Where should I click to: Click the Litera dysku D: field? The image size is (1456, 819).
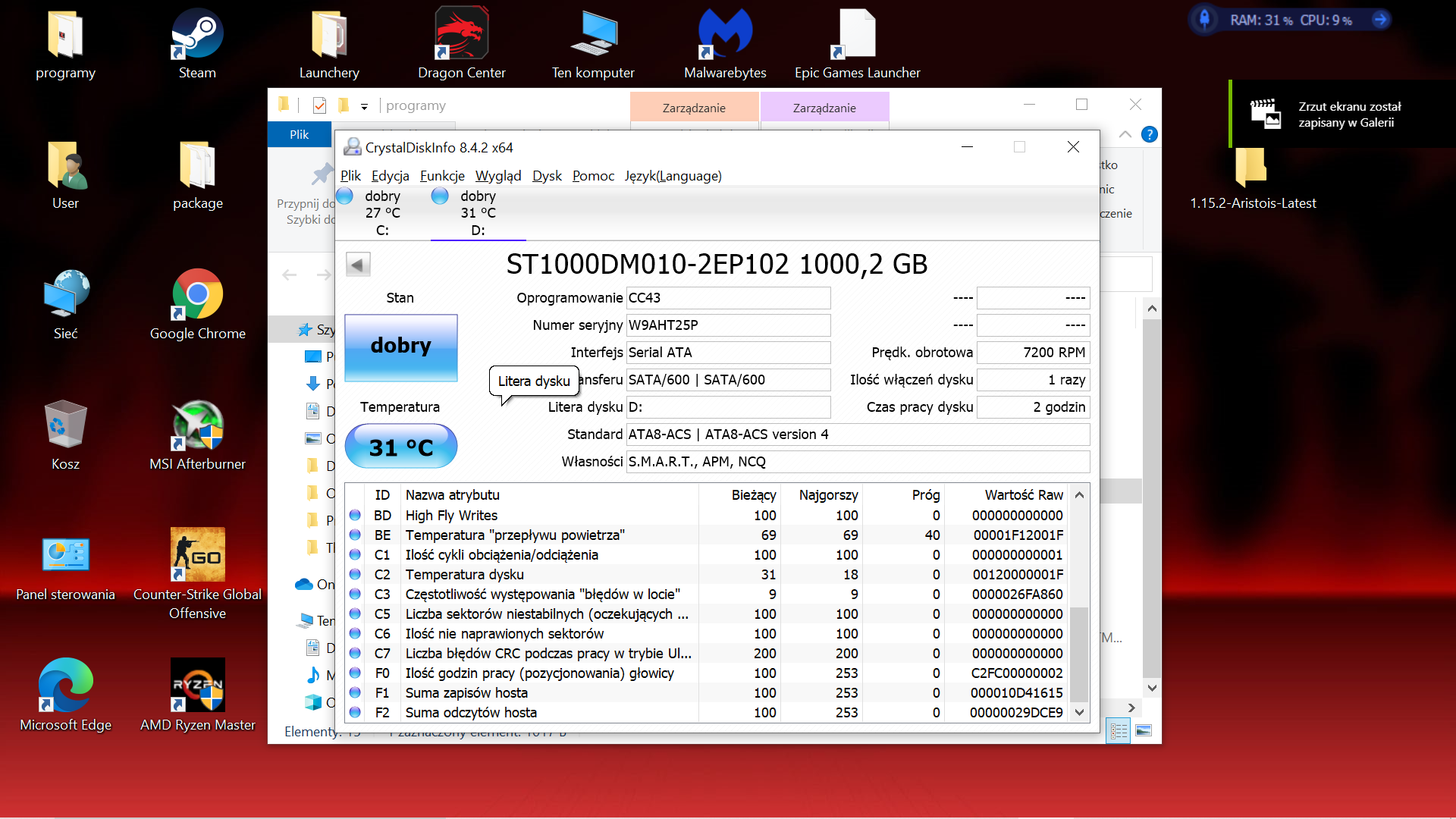pos(728,407)
